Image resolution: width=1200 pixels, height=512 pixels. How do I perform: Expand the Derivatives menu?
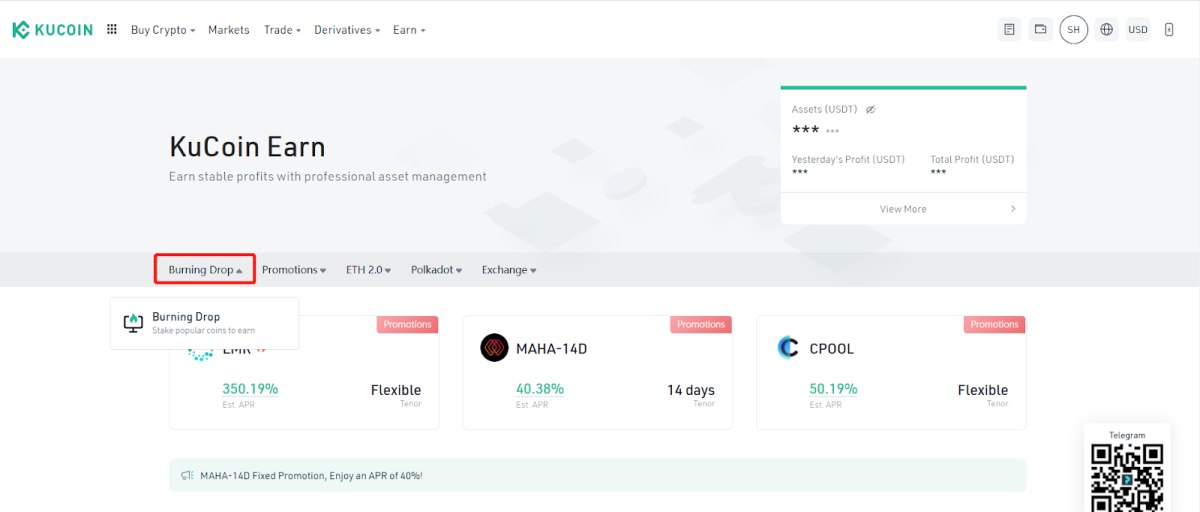pos(347,30)
